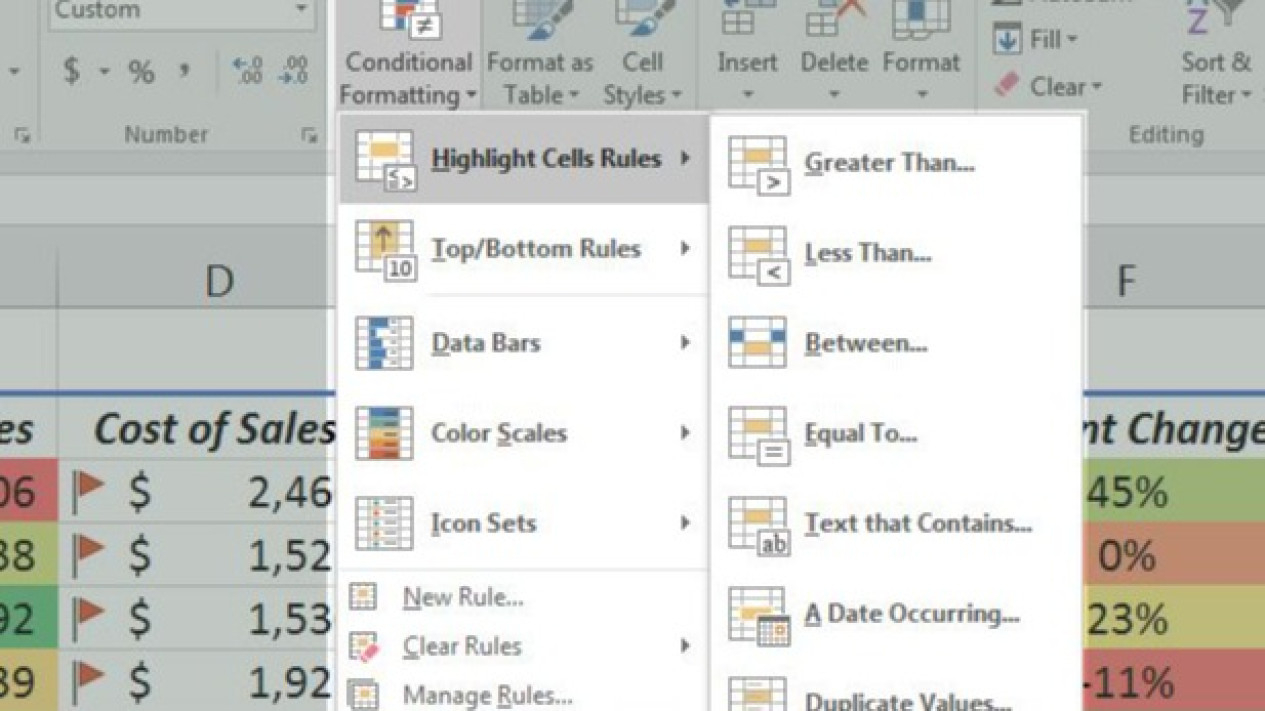Click the Highlight Cells Rules icon
The image size is (1265, 711).
pos(385,160)
